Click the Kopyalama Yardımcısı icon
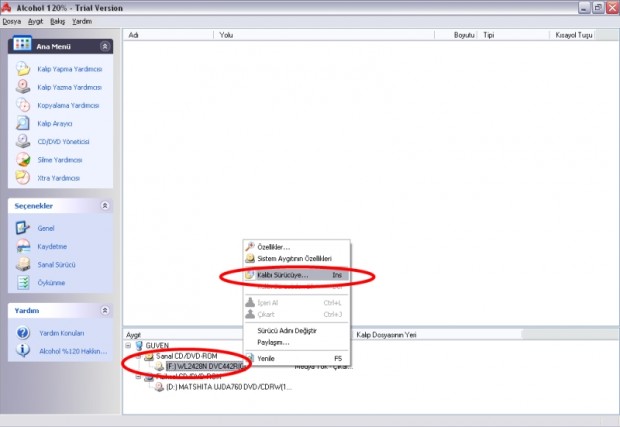 (x=23, y=105)
